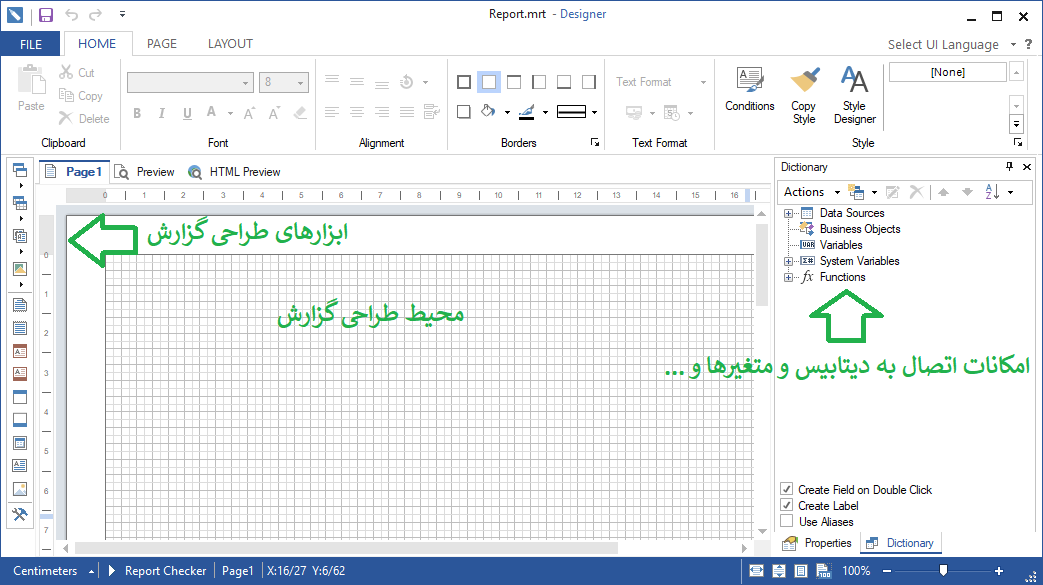Click the clear formatting eraser icon
This screenshot has height=585, width=1043.
click(301, 113)
